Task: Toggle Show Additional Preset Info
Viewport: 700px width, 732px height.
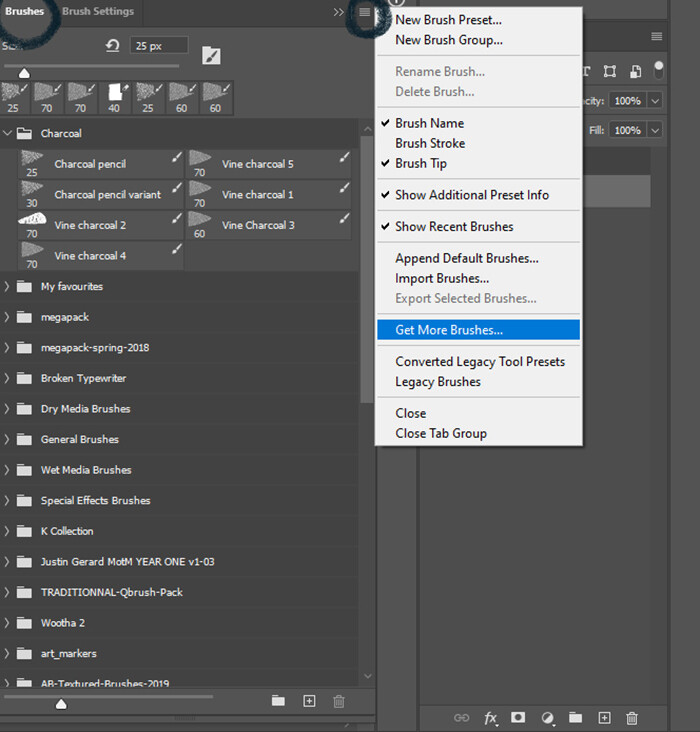Action: 478,195
